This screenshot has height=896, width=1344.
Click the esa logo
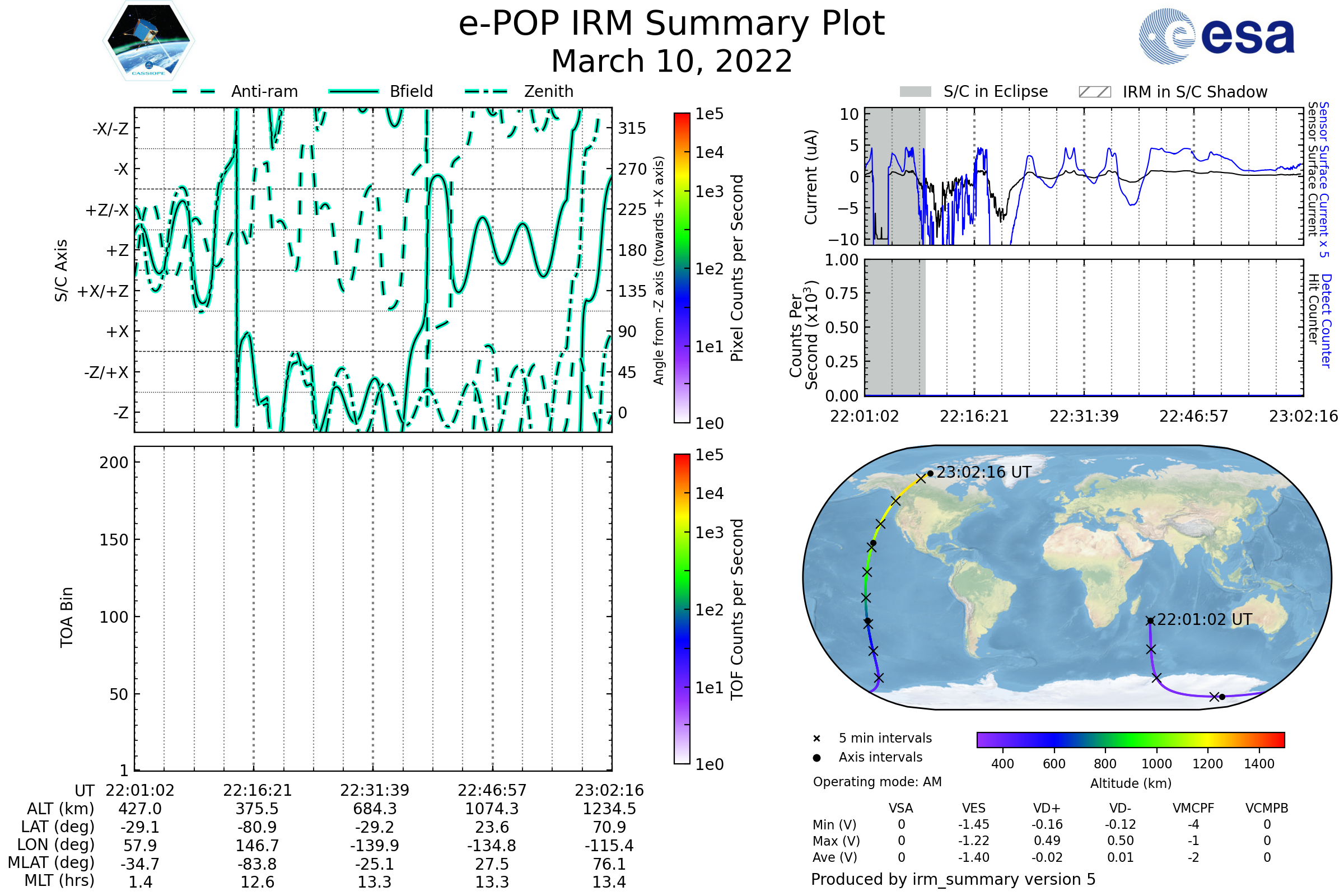1216,36
